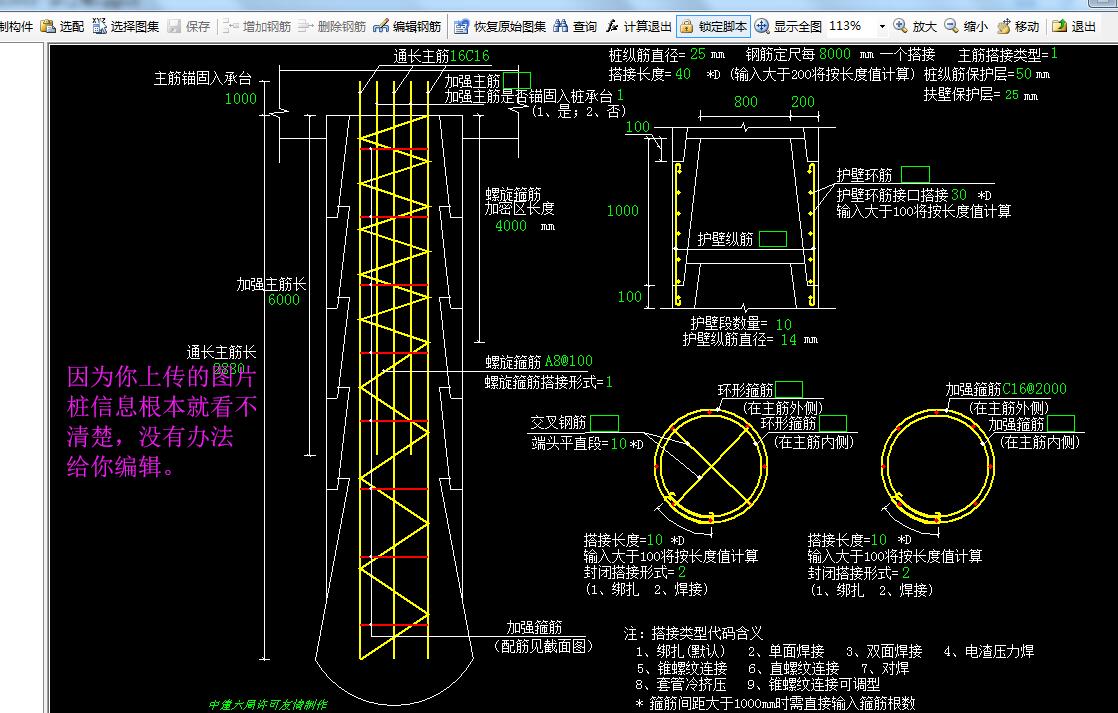Image resolution: width=1118 pixels, height=713 pixels.
Task: Open the 113% zoom dropdown
Action: pos(882,26)
